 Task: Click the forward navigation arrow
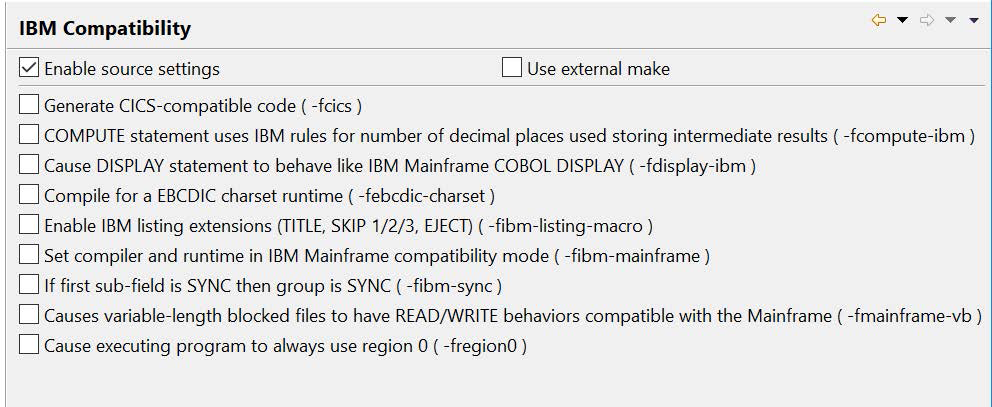coord(927,21)
